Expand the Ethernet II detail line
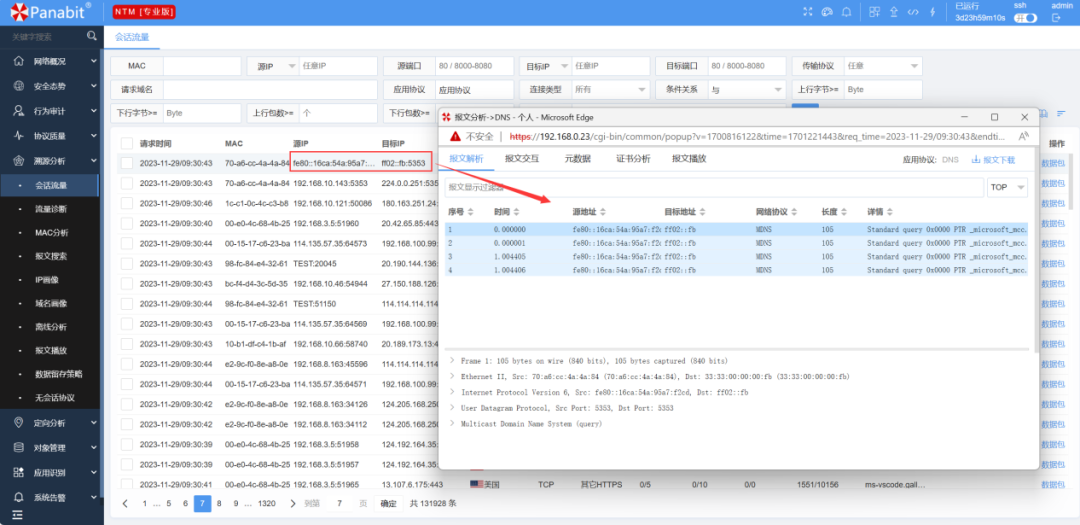 (452, 376)
